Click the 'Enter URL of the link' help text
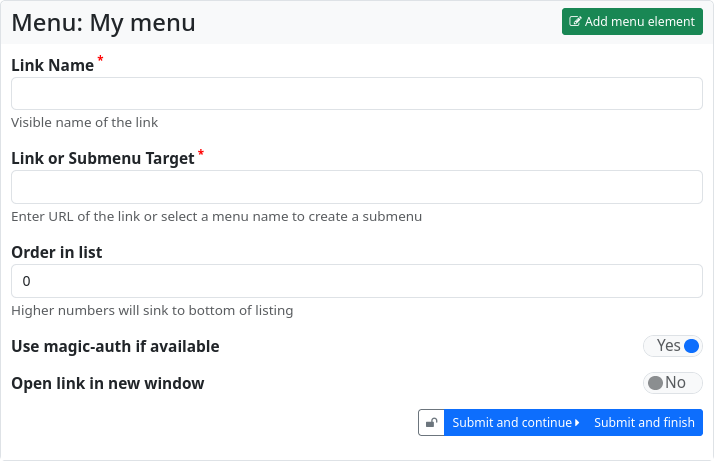This screenshot has height=461, width=714. point(216,216)
